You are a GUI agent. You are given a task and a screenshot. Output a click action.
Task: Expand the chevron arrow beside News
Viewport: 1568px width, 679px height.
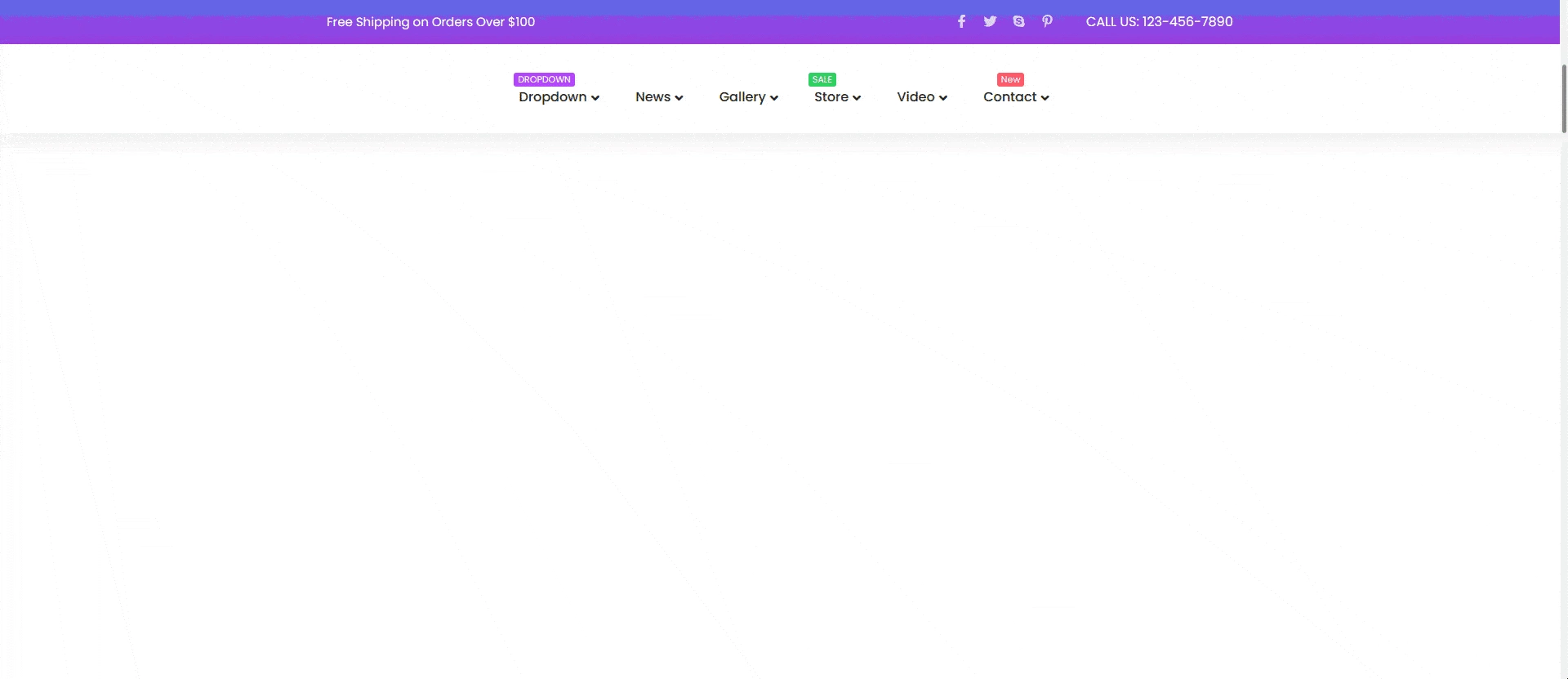click(679, 98)
